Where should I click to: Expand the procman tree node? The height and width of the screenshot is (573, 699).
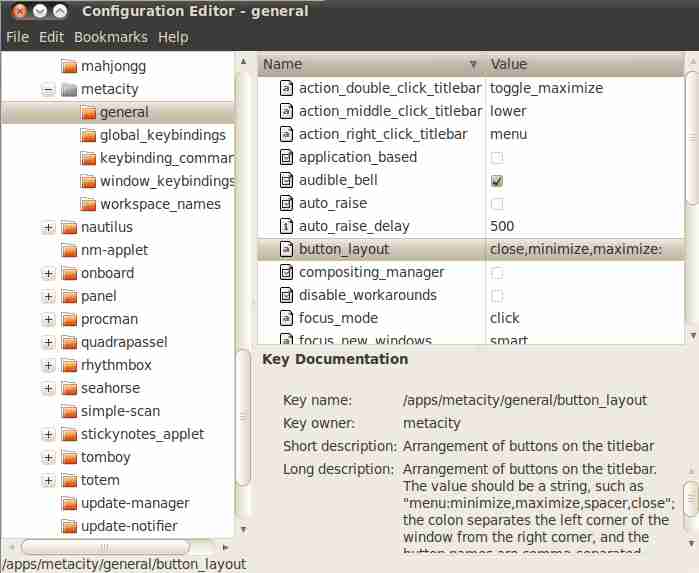(x=48, y=320)
